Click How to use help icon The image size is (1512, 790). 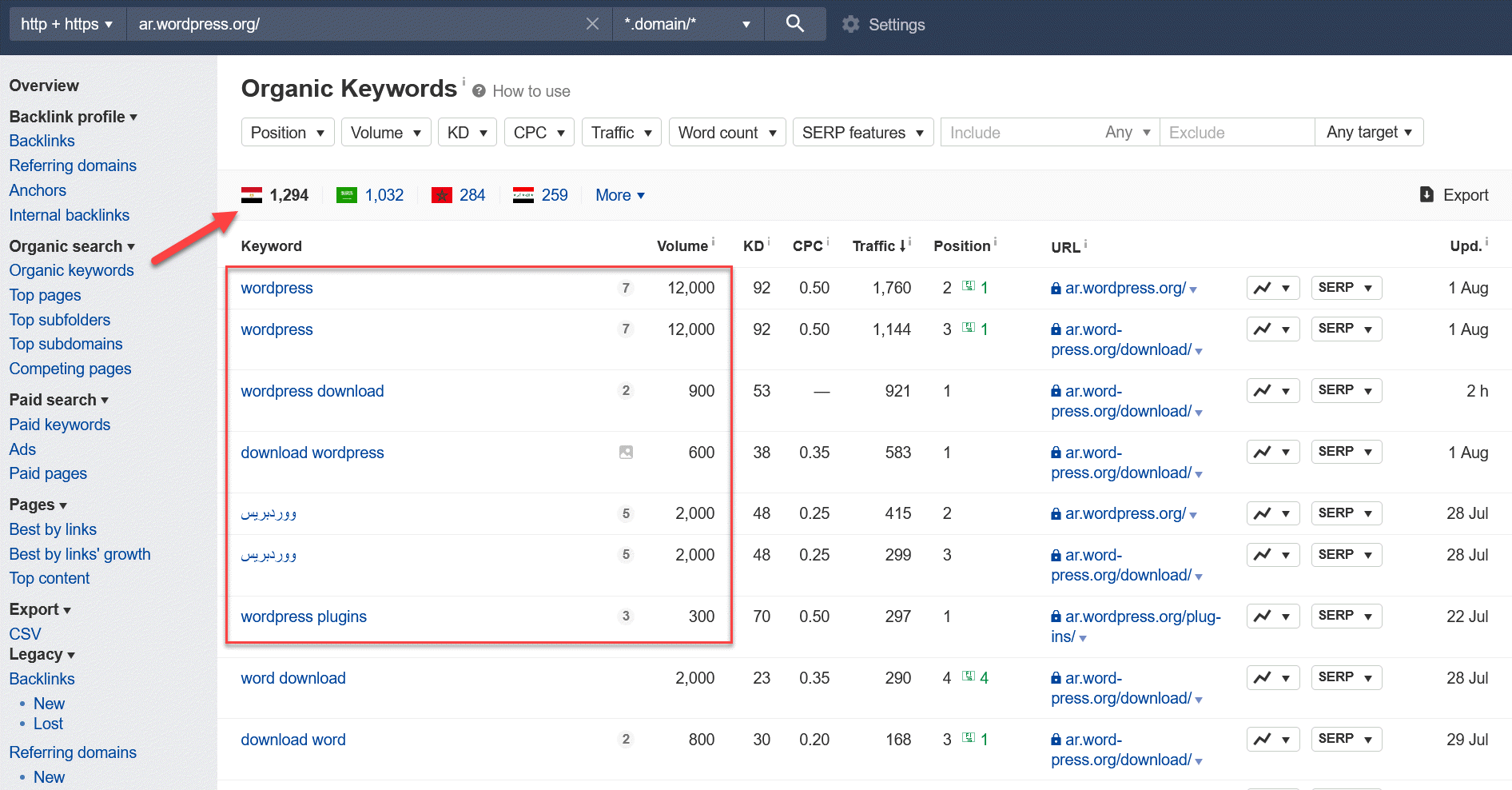(x=479, y=91)
